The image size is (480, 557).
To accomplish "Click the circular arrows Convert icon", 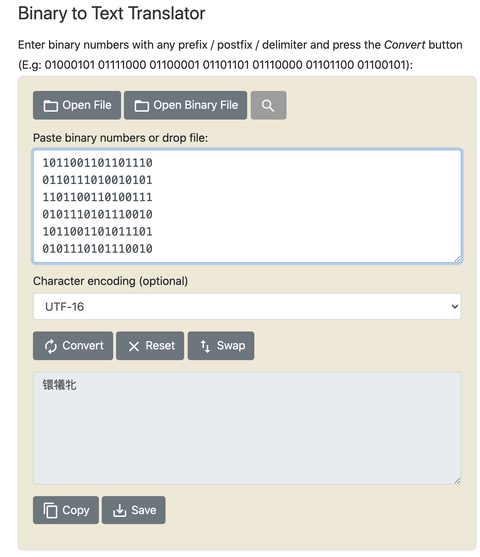I will [51, 346].
